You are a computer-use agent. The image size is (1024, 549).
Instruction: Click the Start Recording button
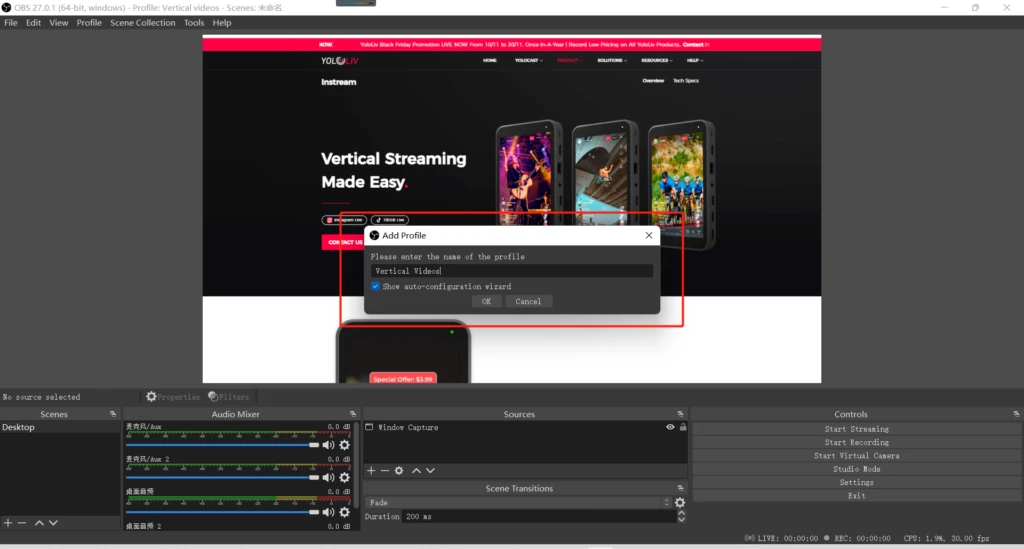click(x=856, y=442)
